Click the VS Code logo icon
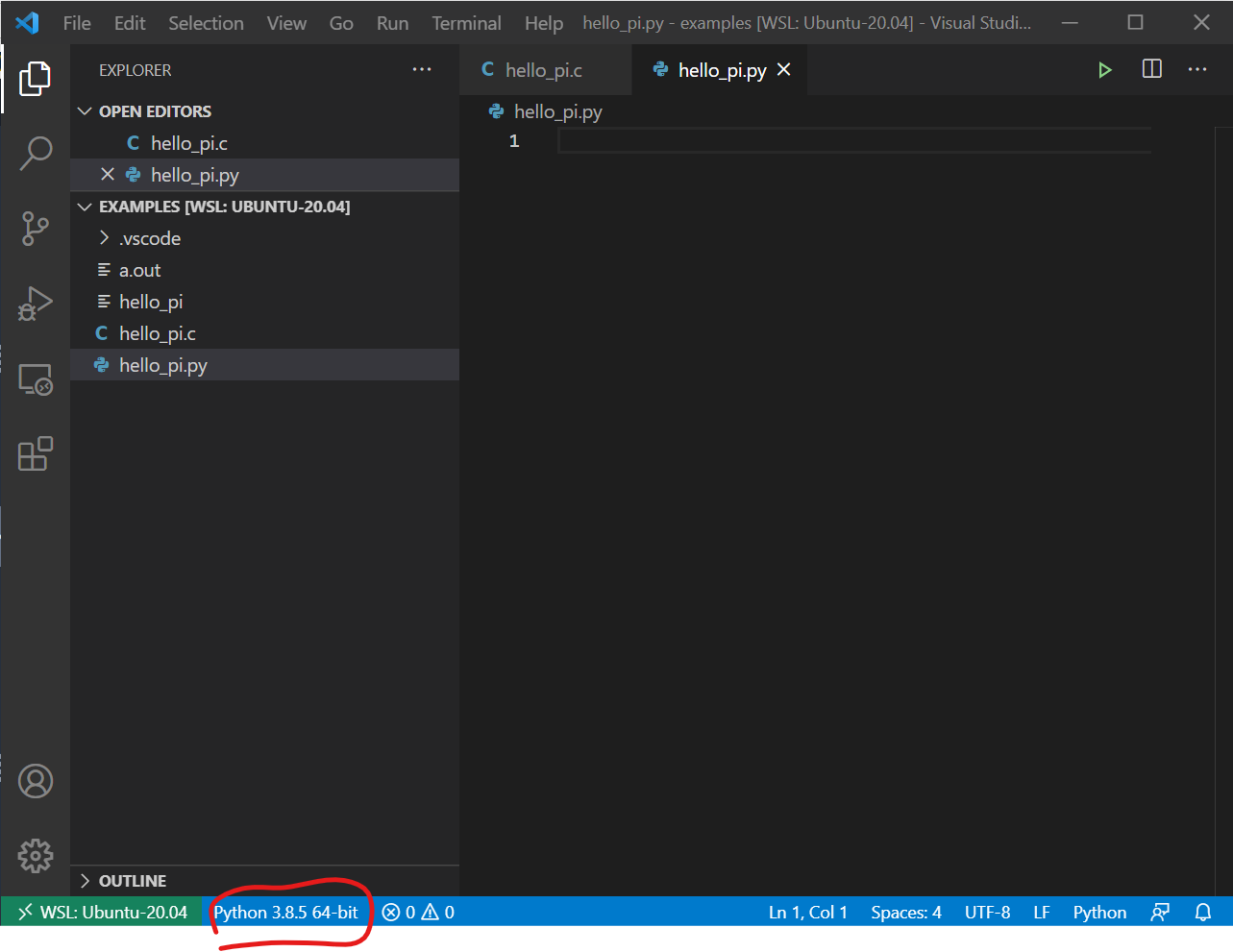 click(27, 22)
